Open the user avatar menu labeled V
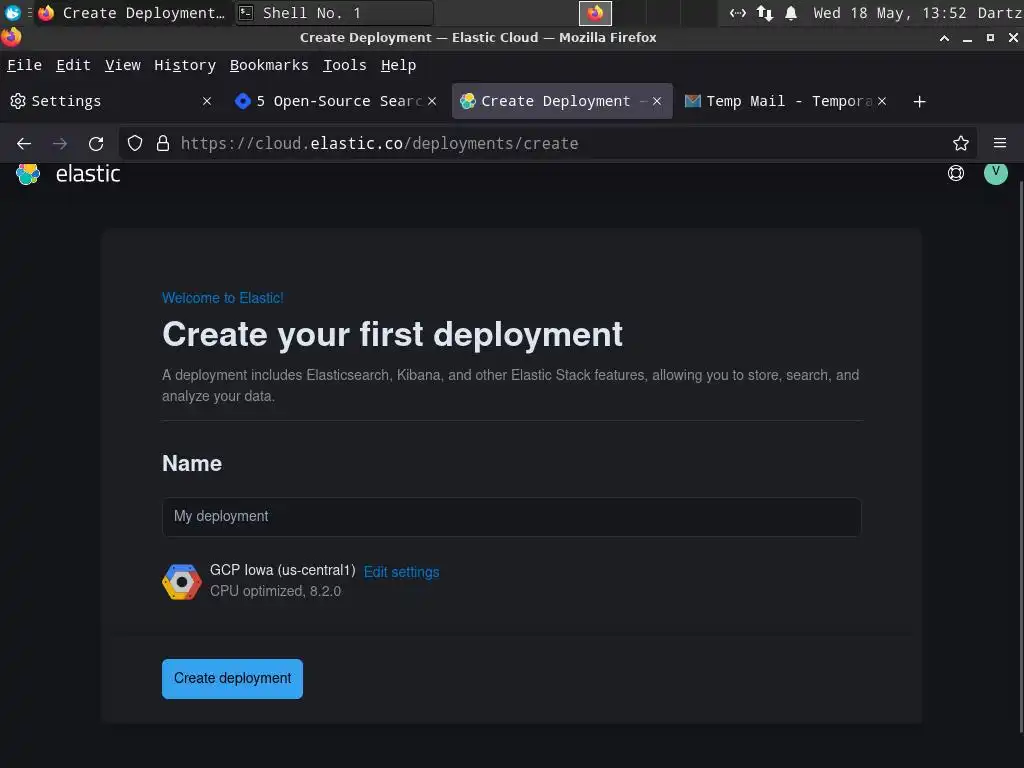Viewport: 1024px width, 768px height. click(x=995, y=173)
